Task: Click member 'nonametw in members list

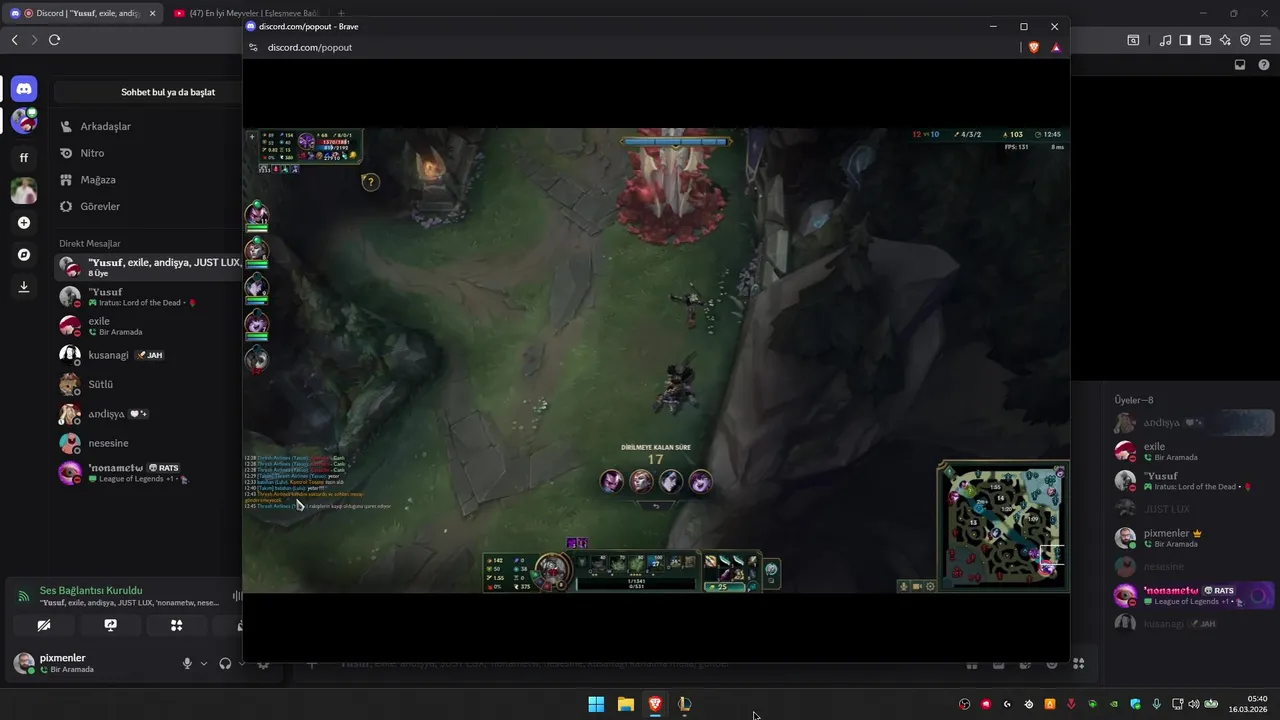Action: [1193, 595]
